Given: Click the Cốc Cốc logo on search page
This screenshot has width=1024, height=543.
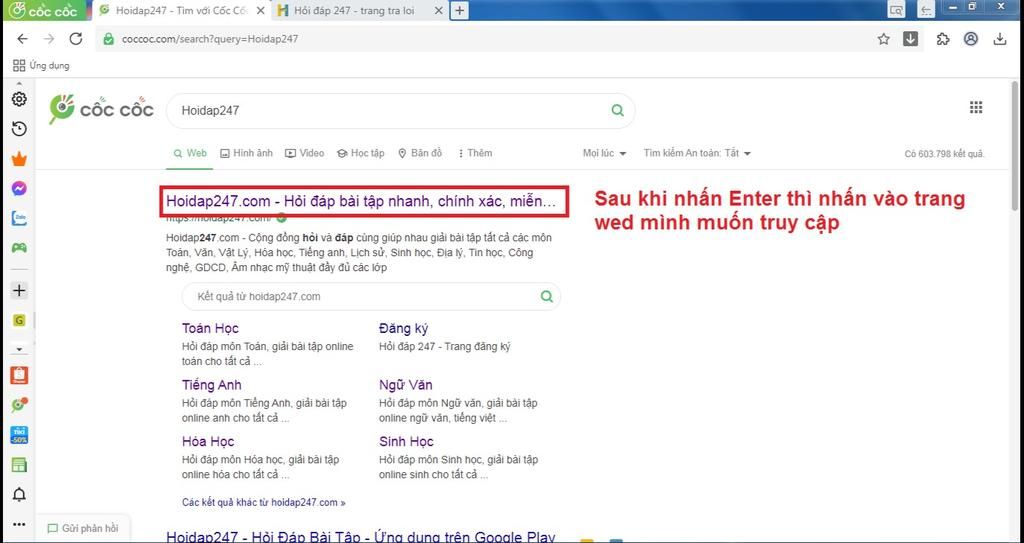Looking at the screenshot, I should pos(101,109).
